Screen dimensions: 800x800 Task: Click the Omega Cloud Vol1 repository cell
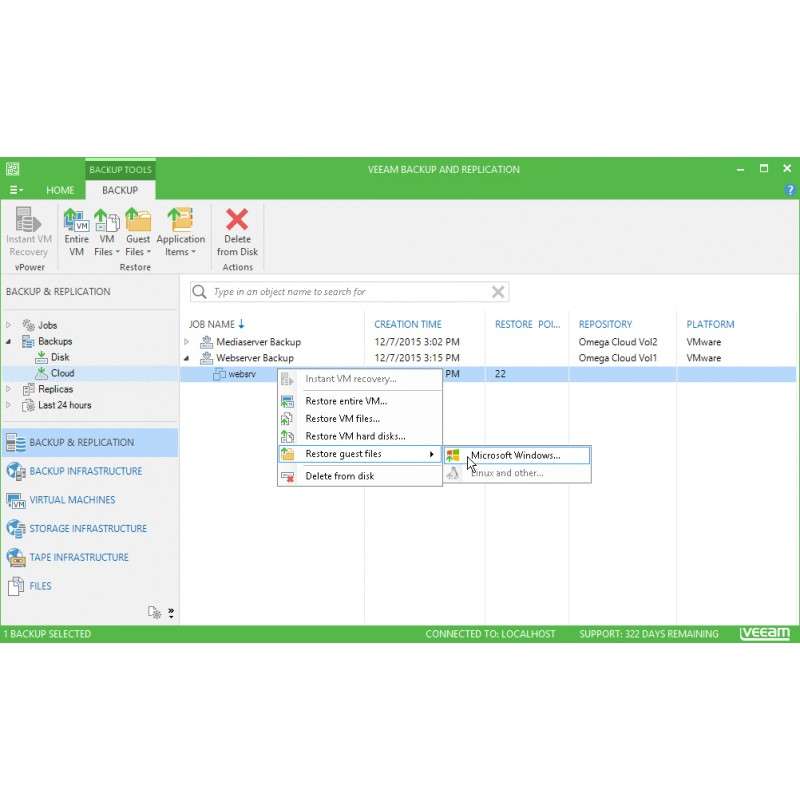tap(617, 358)
